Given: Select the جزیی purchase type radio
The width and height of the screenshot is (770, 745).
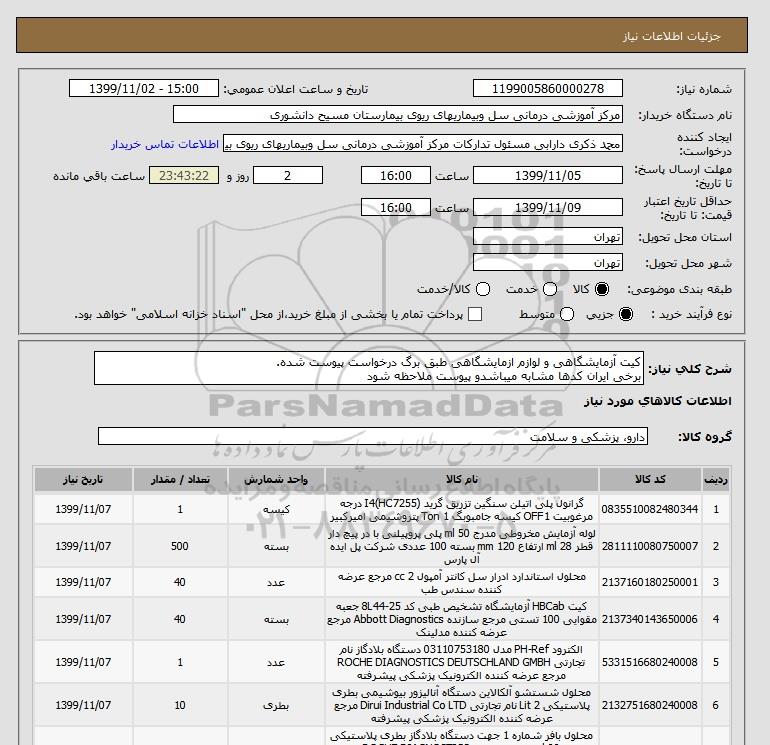Looking at the screenshot, I should pos(626,314).
